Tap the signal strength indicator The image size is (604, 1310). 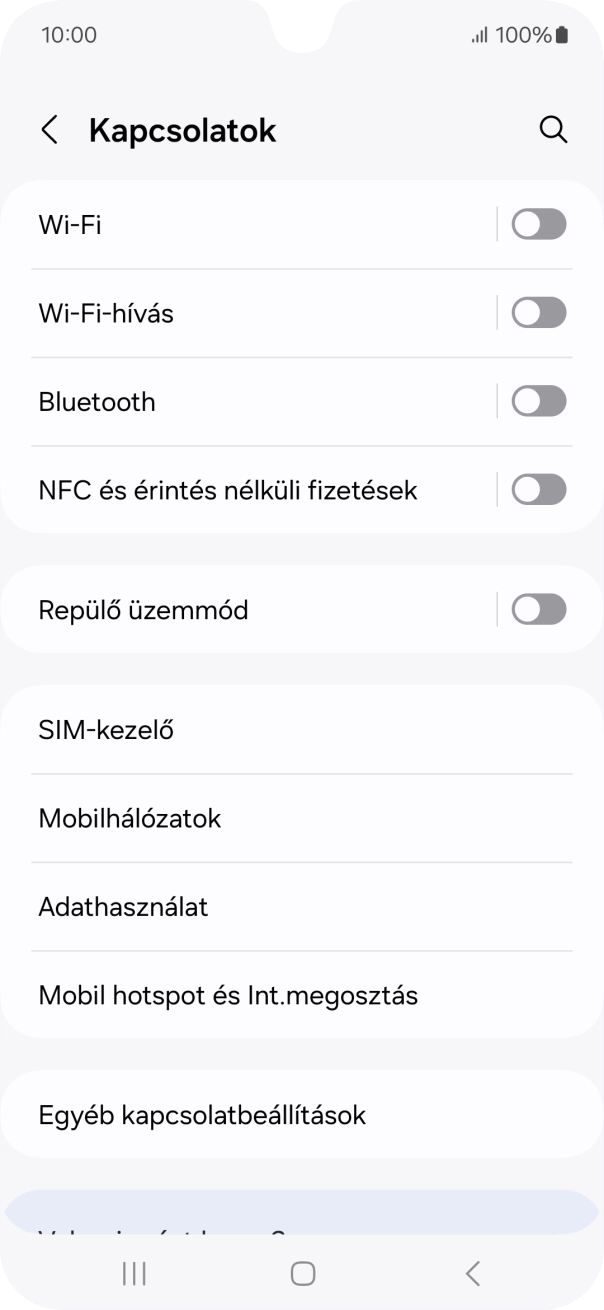tap(480, 34)
